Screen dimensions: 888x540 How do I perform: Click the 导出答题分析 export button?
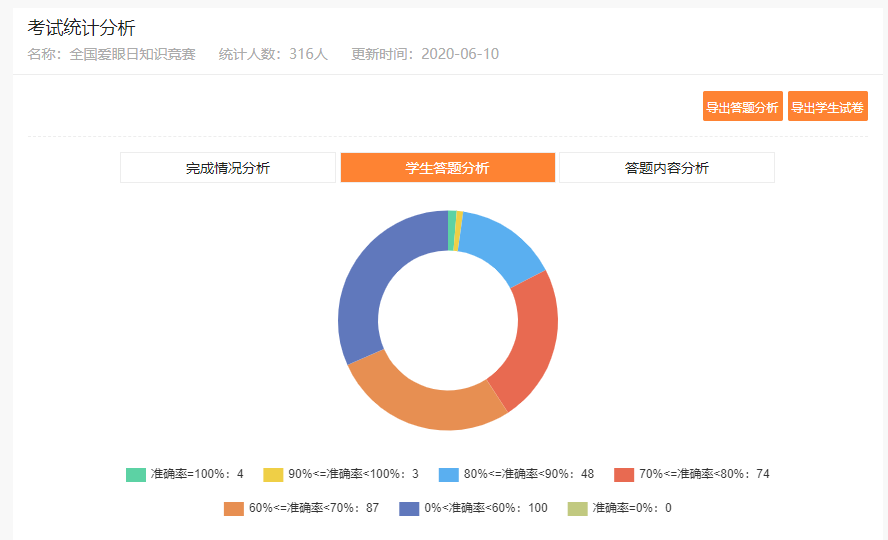pyautogui.click(x=742, y=107)
